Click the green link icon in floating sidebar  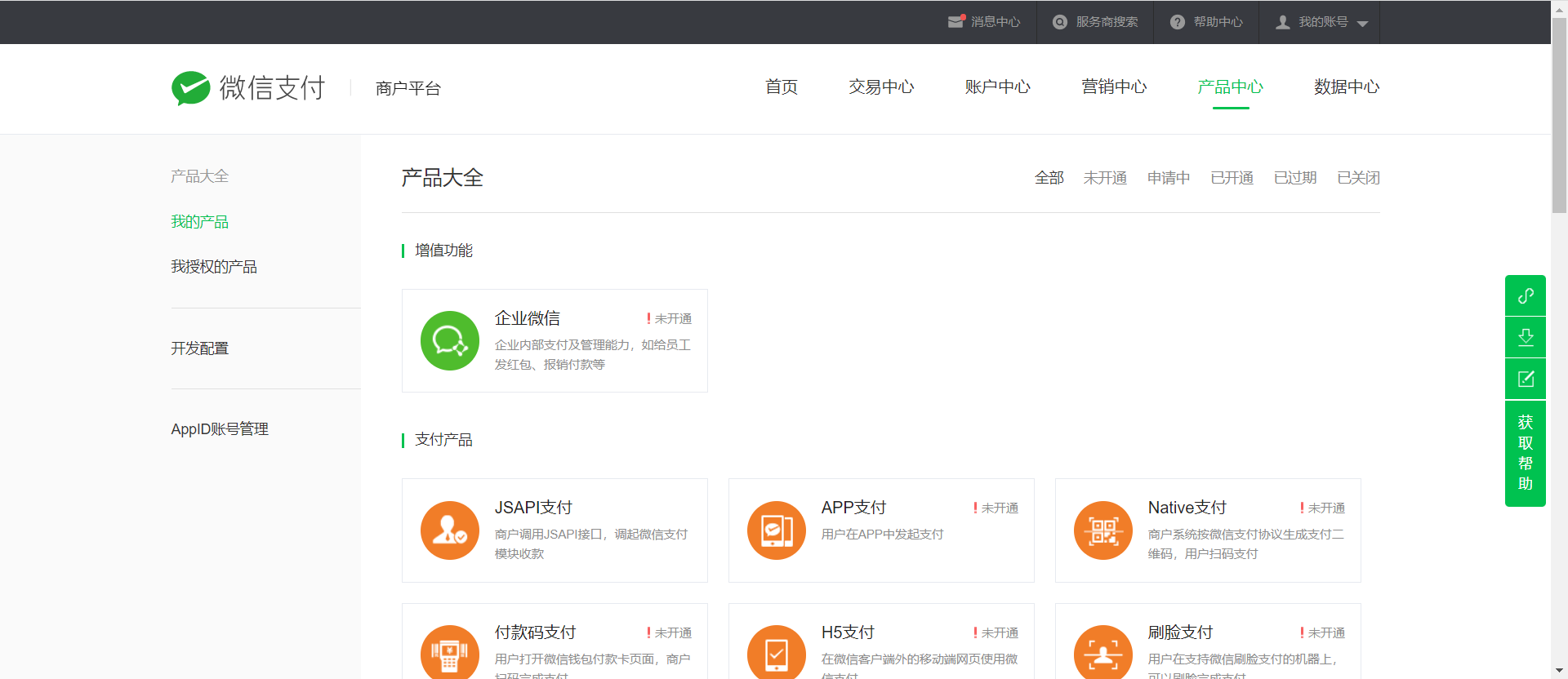1526,295
